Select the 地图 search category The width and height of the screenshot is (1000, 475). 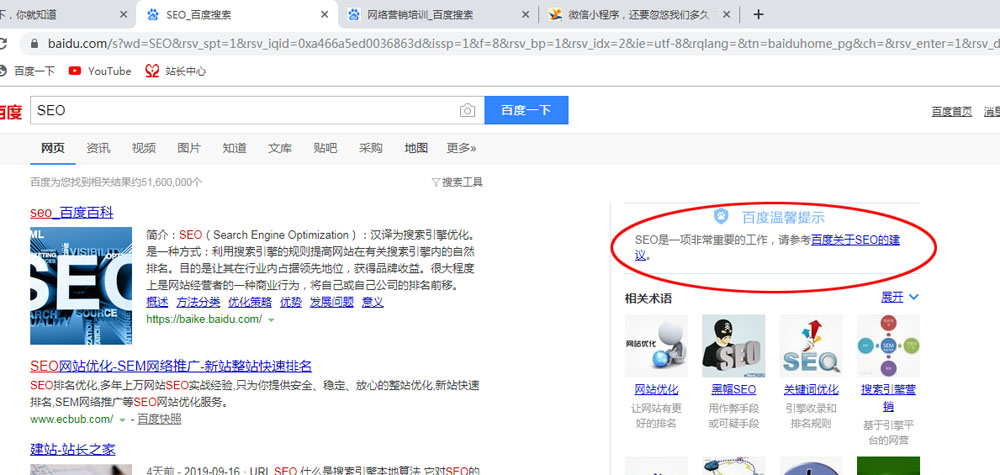coord(416,148)
